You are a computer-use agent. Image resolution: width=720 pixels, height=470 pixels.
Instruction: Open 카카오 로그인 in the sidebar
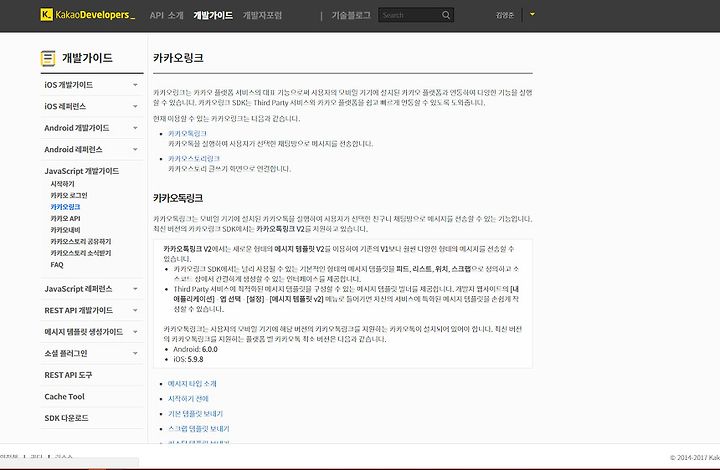[69, 196]
